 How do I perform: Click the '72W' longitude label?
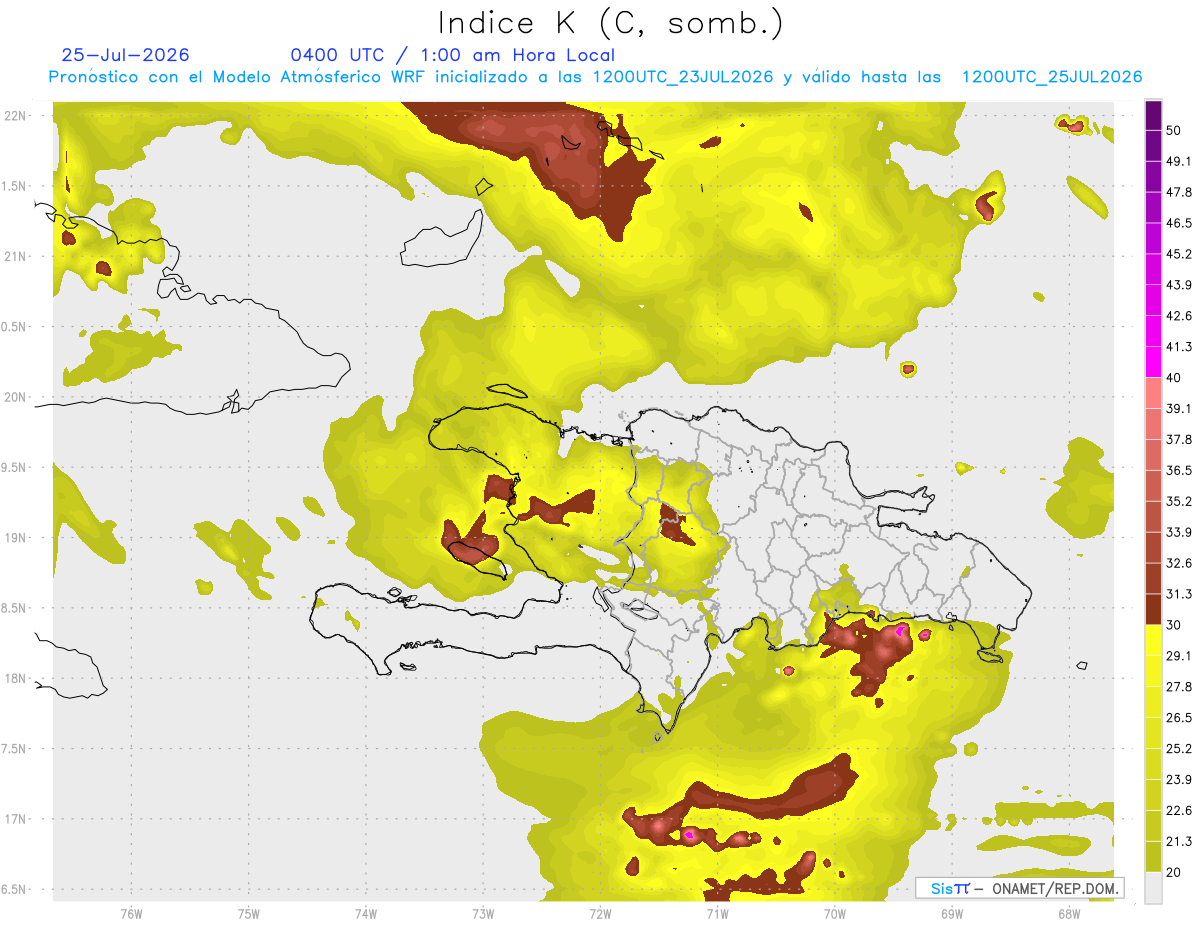(x=600, y=914)
